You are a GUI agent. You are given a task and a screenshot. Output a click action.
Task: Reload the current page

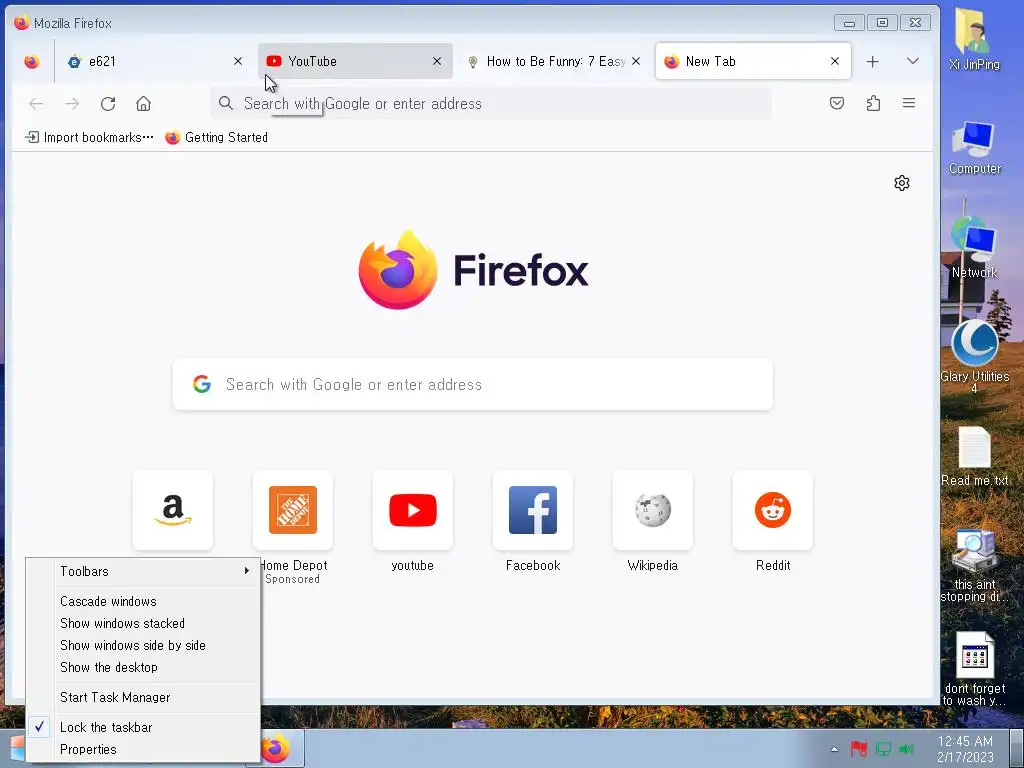tap(108, 103)
